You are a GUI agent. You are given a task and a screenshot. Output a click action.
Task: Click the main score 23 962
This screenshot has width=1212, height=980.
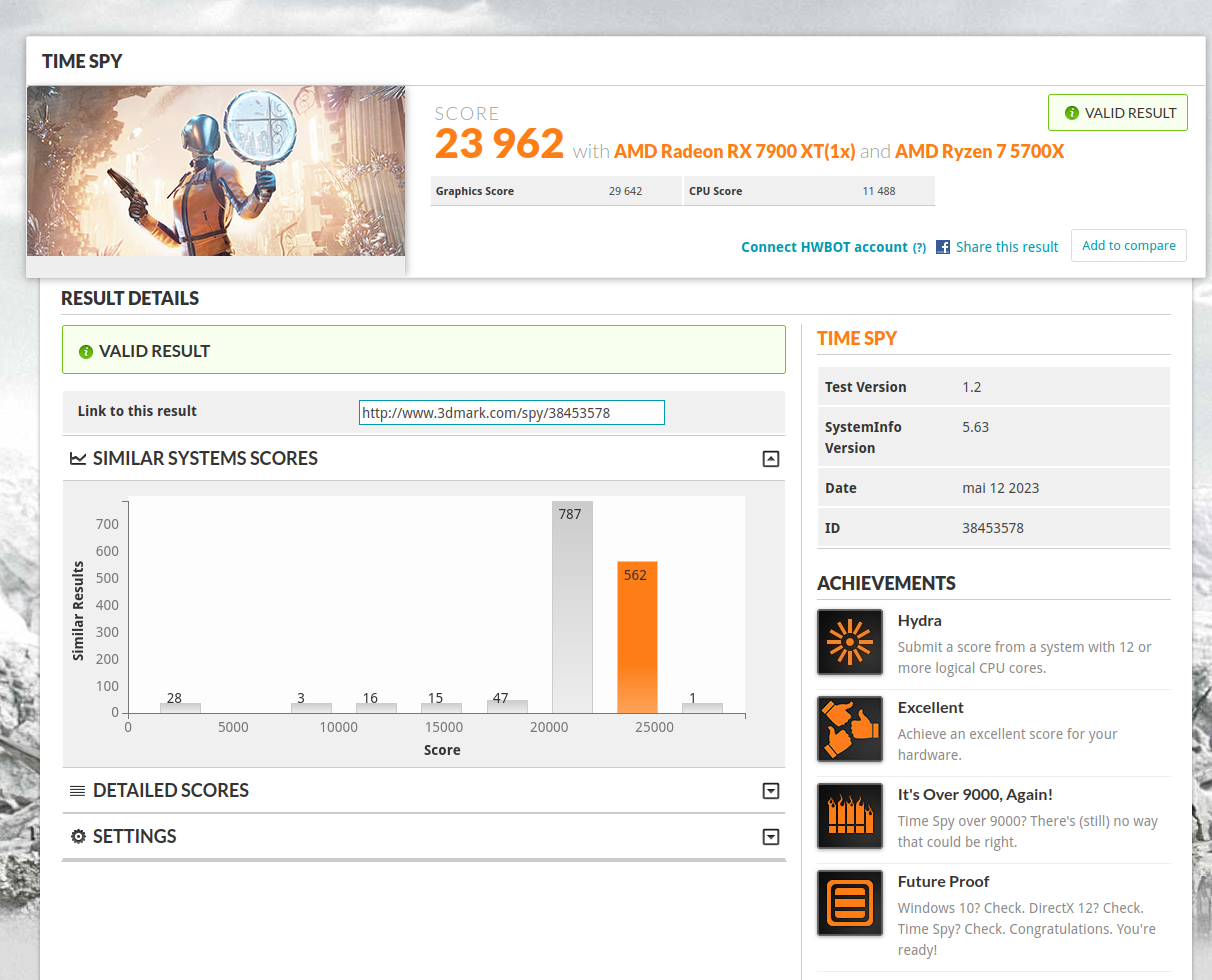point(499,144)
